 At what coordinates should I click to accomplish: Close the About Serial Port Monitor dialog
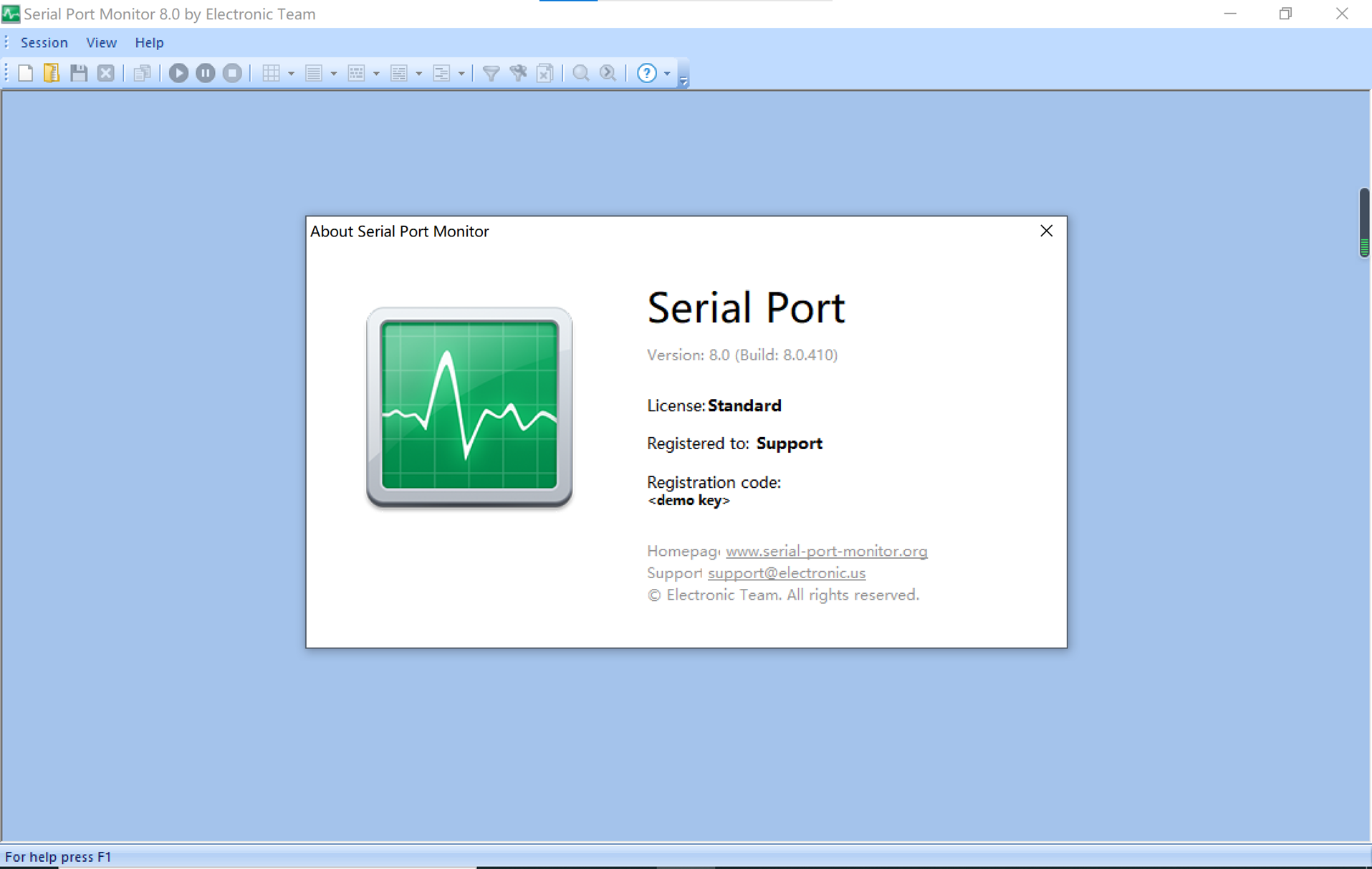[1046, 231]
